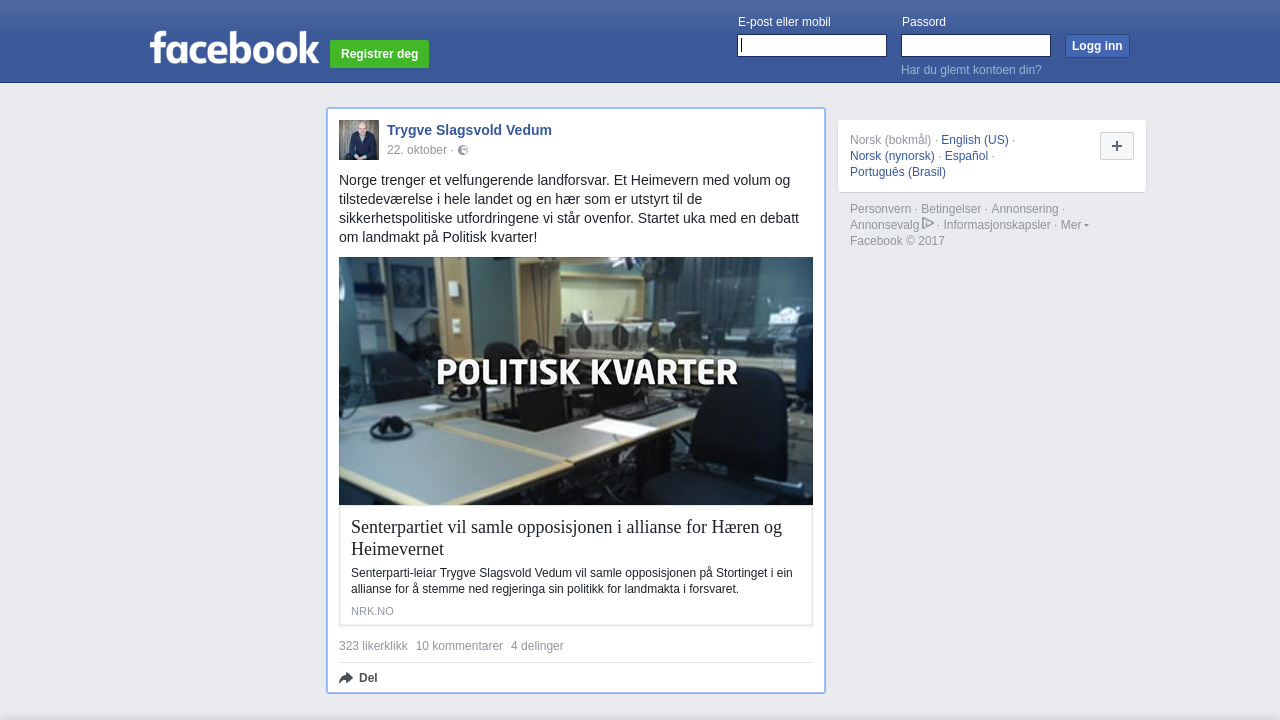The image size is (1280, 720).
Task: Open the Personvern footer link
Action: [x=880, y=209]
